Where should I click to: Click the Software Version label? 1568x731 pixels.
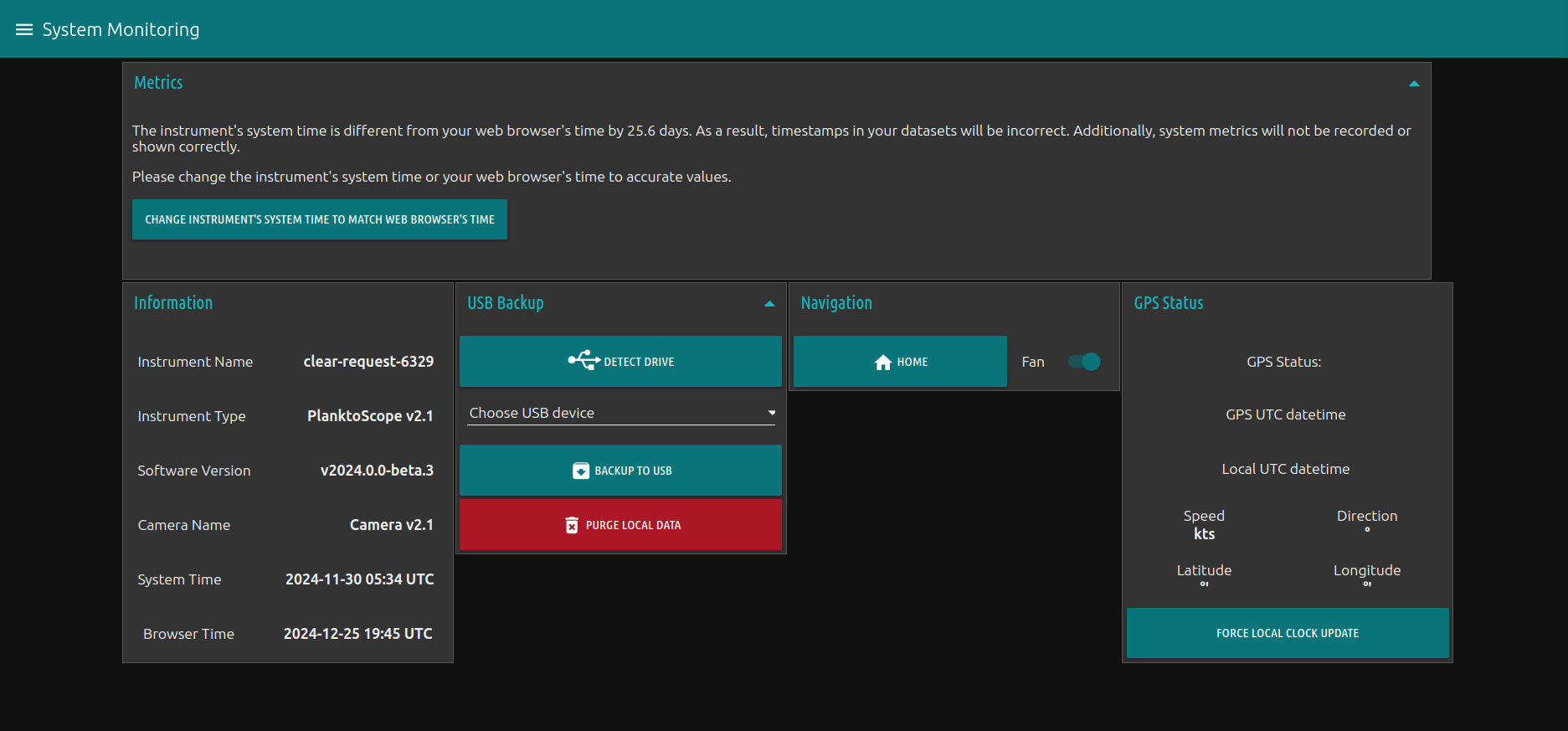194,471
